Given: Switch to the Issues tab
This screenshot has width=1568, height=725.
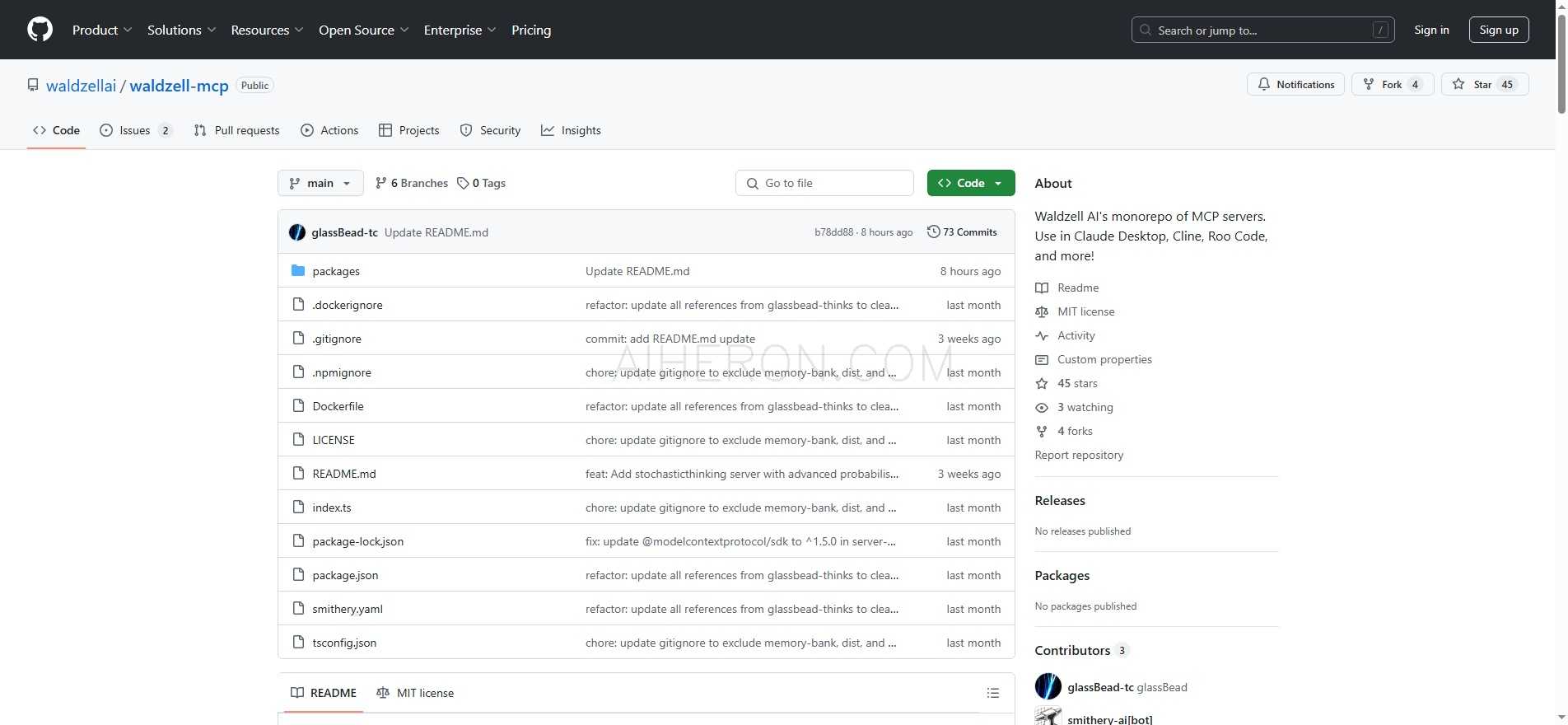Looking at the screenshot, I should [x=136, y=130].
